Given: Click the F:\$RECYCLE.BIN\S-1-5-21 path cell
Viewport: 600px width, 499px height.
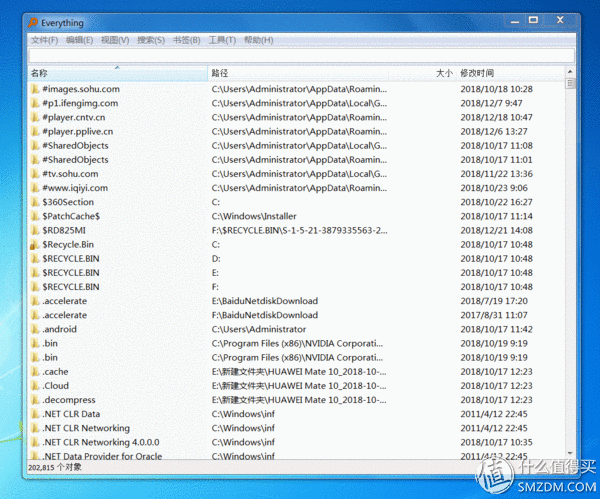Looking at the screenshot, I should pos(299,231).
